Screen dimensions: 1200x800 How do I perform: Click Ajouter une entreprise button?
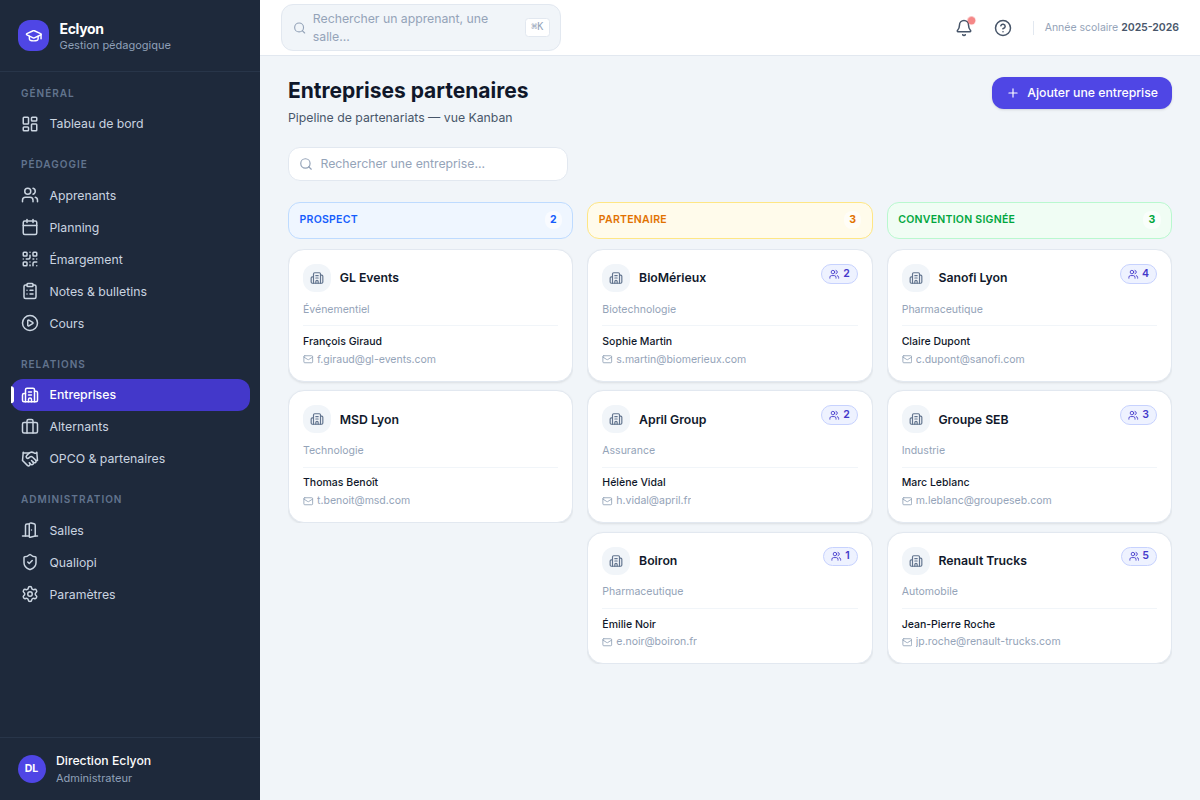(1081, 93)
